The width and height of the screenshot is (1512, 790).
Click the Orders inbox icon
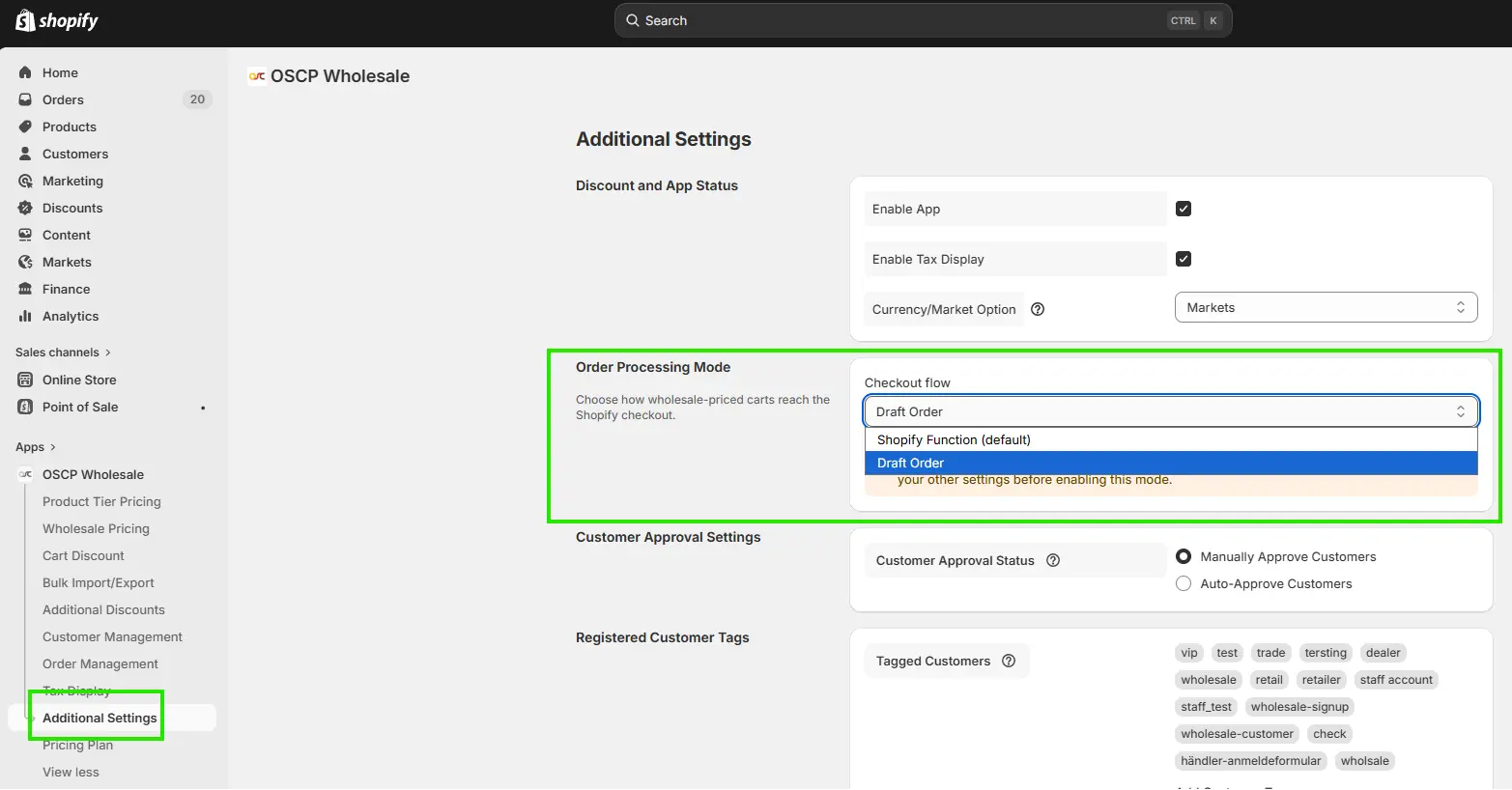point(25,99)
